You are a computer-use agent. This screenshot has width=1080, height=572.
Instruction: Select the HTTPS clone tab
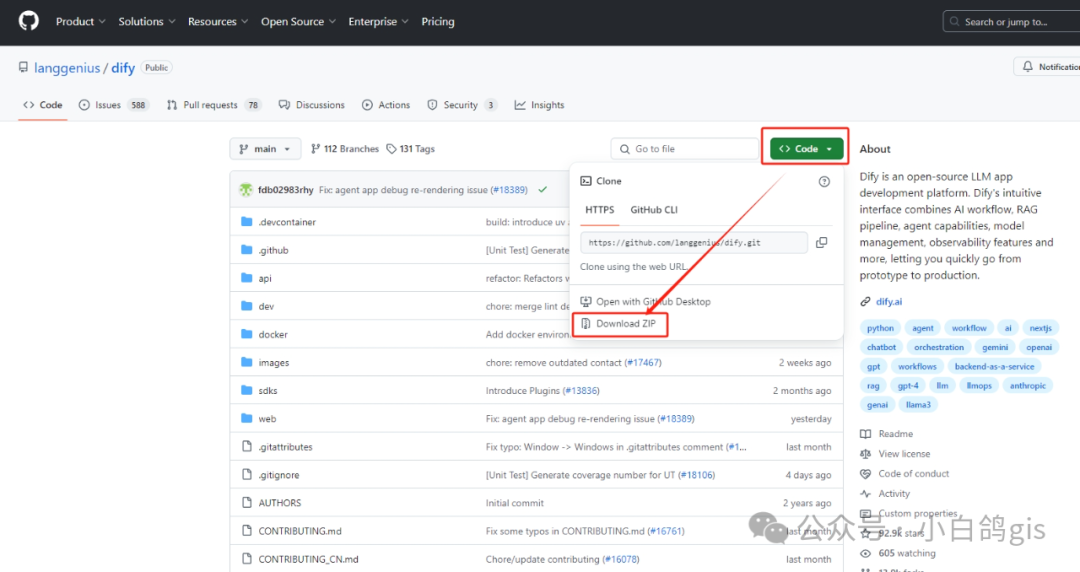[599, 210]
